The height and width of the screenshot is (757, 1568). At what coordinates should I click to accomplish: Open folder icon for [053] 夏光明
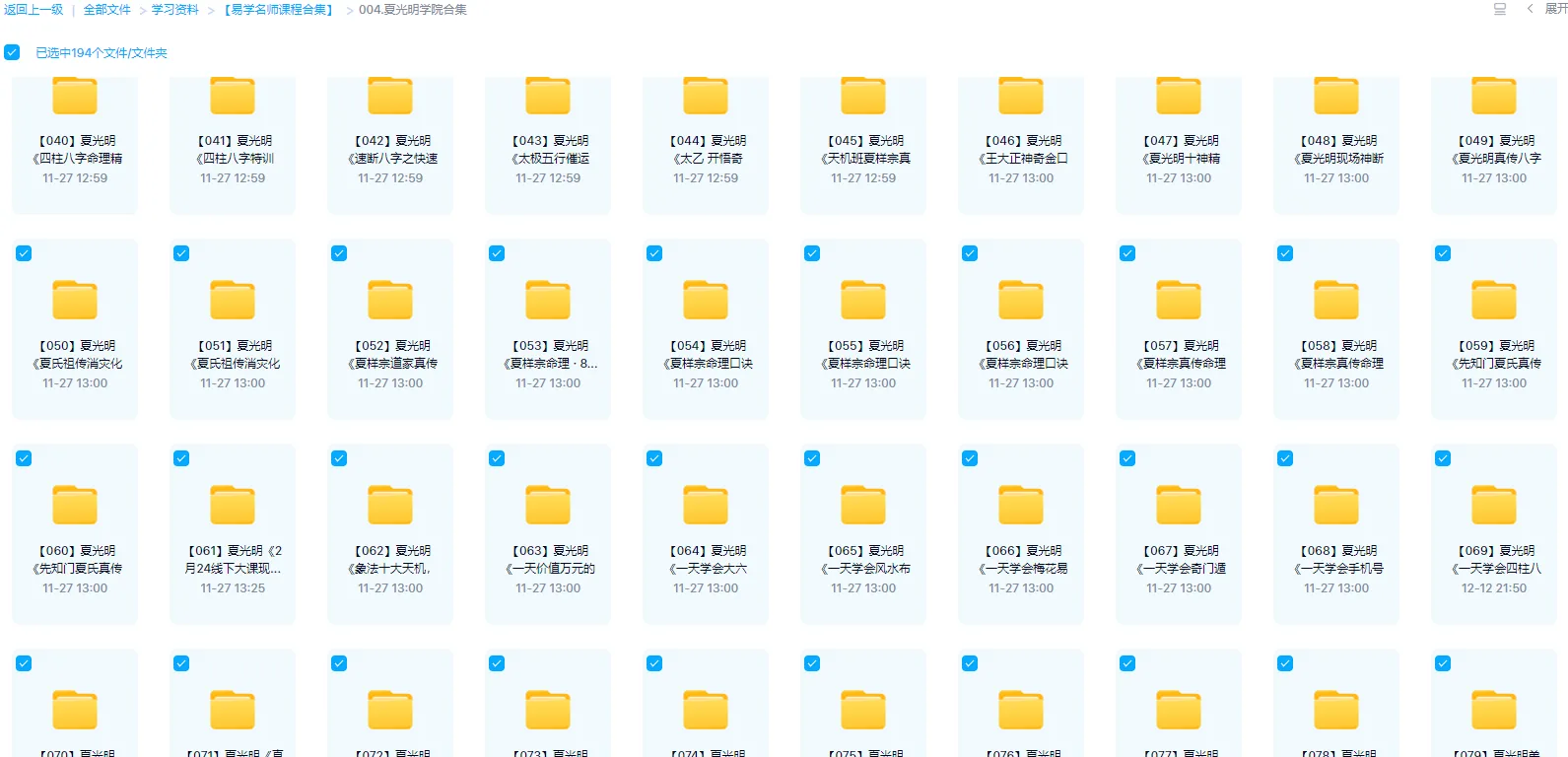point(548,300)
